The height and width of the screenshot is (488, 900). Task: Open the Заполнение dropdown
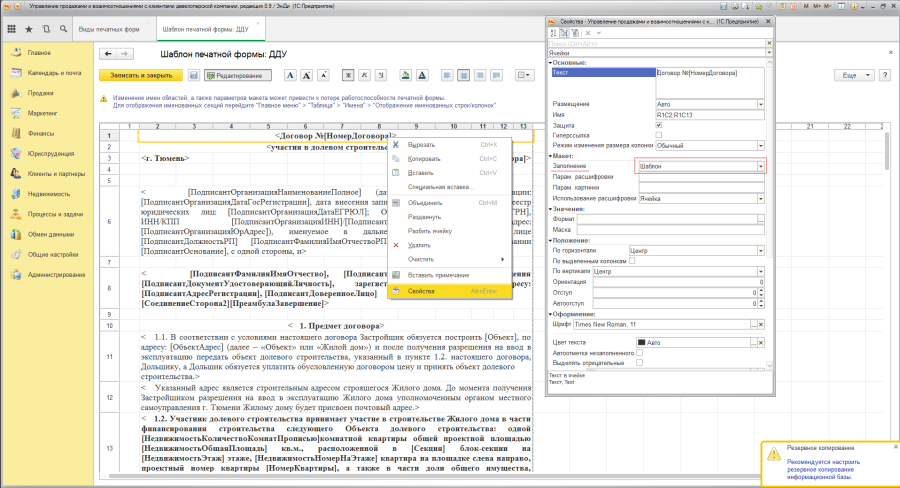(760, 167)
